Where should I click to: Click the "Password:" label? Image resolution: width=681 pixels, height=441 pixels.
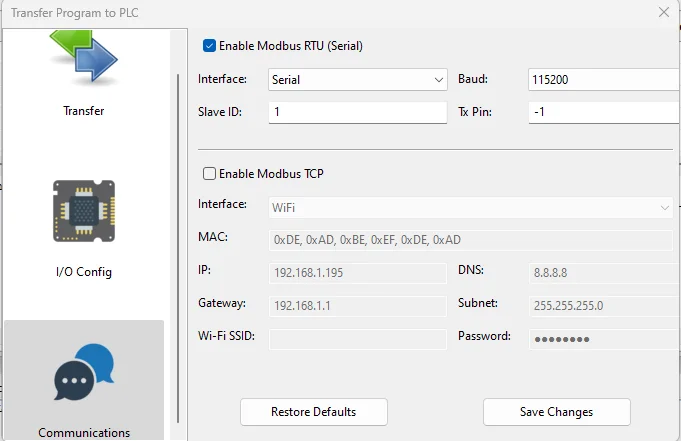click(484, 336)
